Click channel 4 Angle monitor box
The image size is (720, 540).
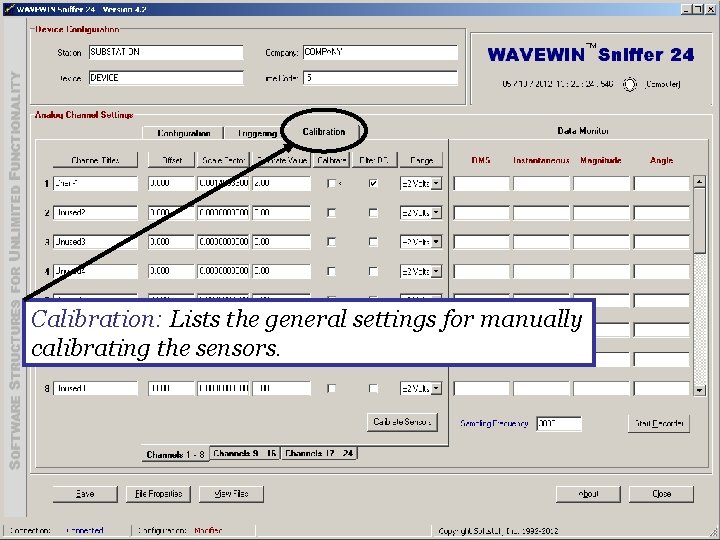point(662,271)
